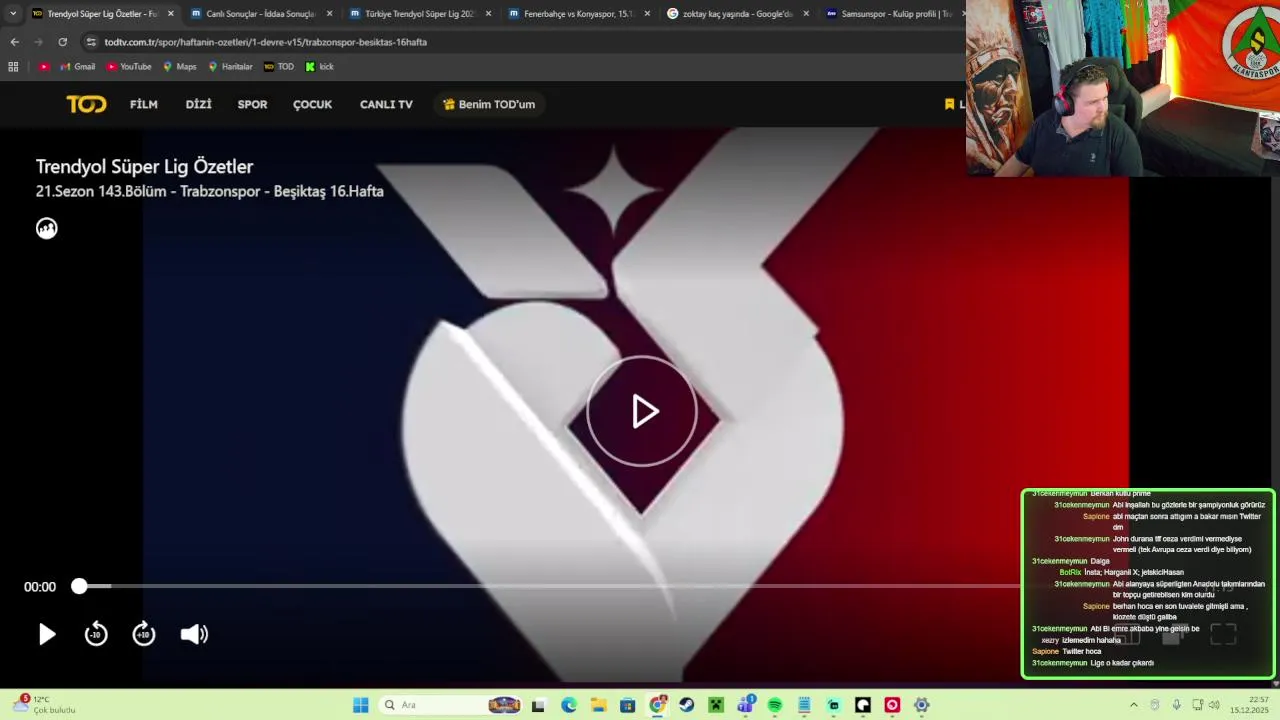This screenshot has height=720, width=1280.
Task: Mute the video with the speaker icon
Action: pos(194,634)
